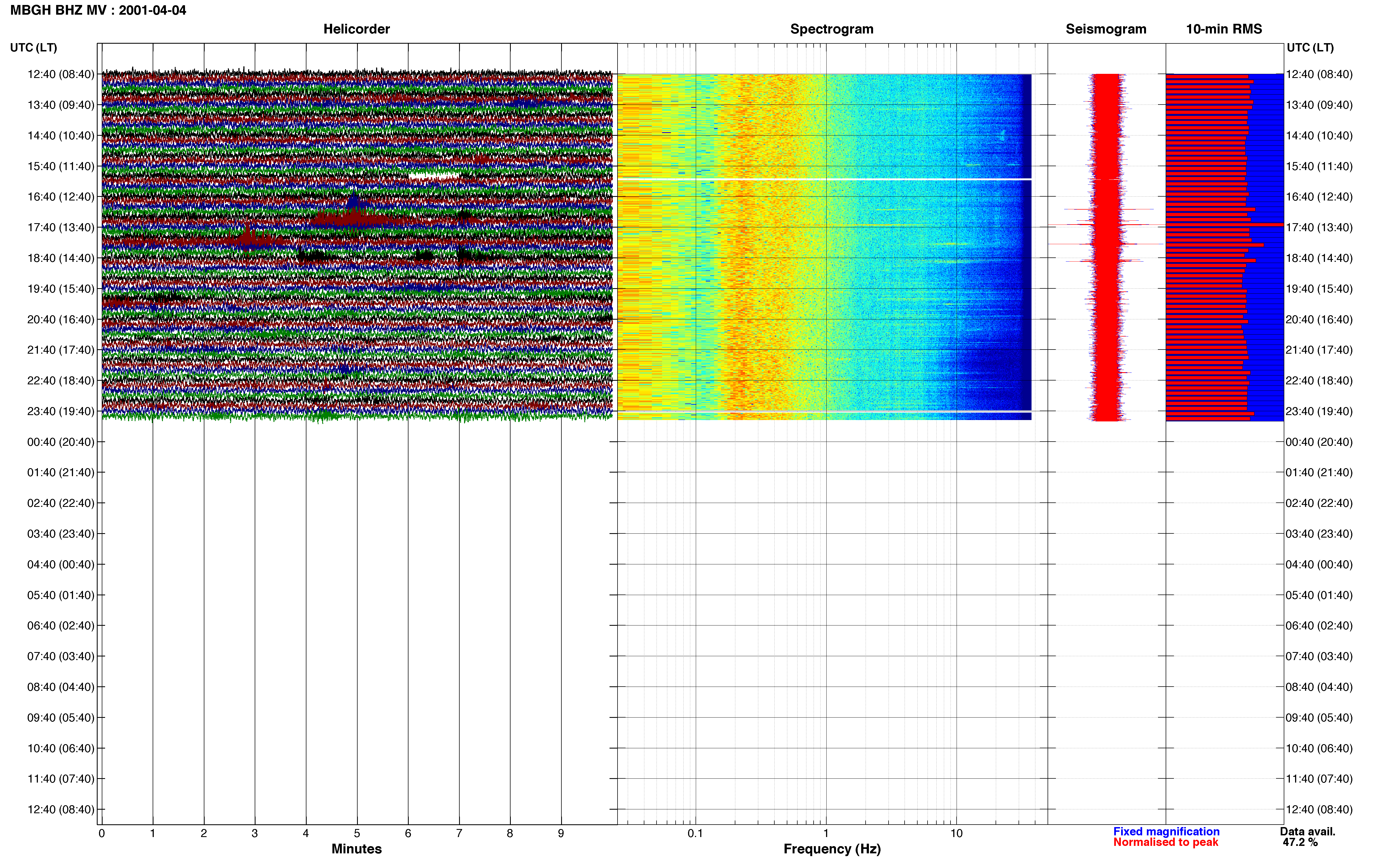Click the left time label '11:40 (07:40)'

61,779
